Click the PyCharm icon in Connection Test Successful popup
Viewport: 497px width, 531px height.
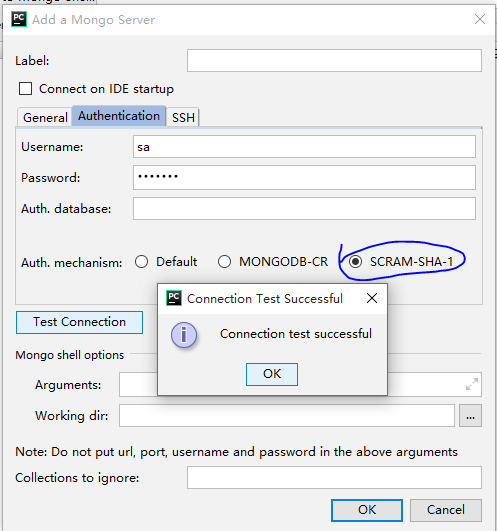[x=174, y=298]
